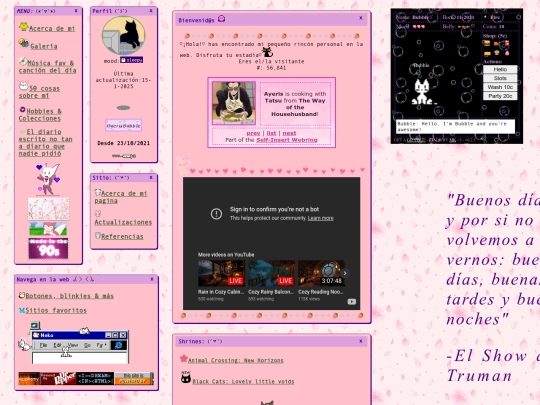Buy the muffin item in the pet shop
540x405 pixels.
pyautogui.click(x=497, y=53)
